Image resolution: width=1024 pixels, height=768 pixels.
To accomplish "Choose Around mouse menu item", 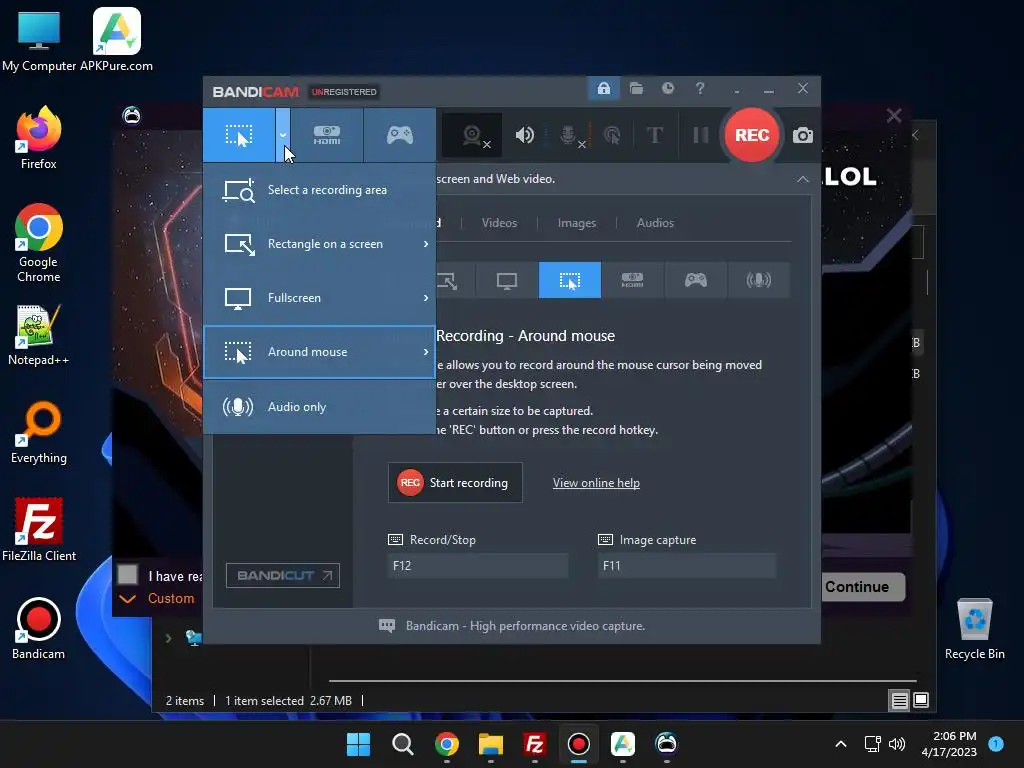I will coord(319,352).
